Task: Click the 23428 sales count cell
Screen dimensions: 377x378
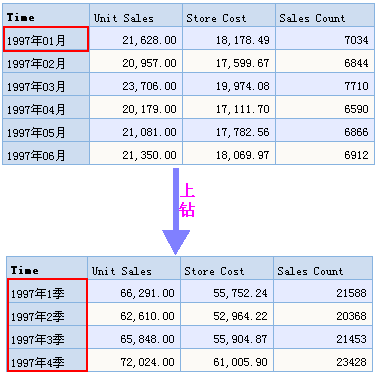Action: (x=323, y=360)
